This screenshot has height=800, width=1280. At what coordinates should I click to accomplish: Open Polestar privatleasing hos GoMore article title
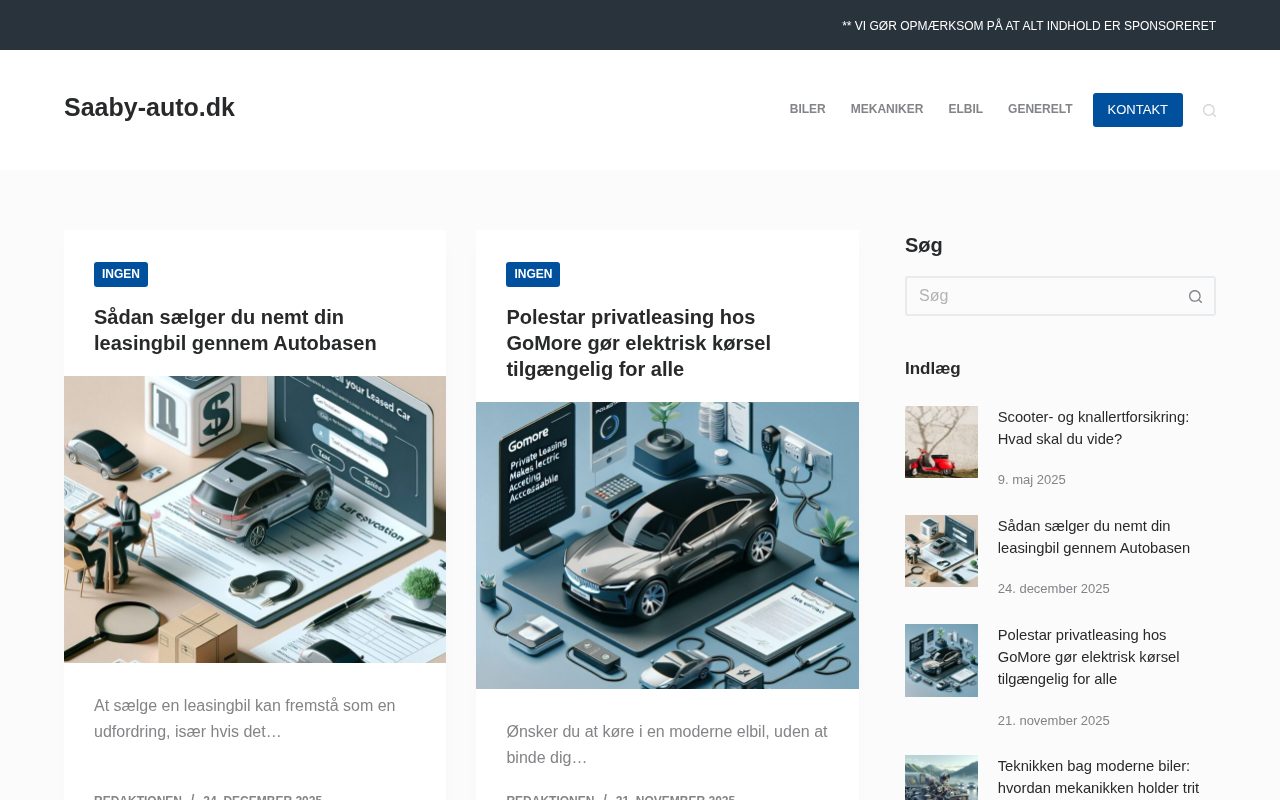638,343
